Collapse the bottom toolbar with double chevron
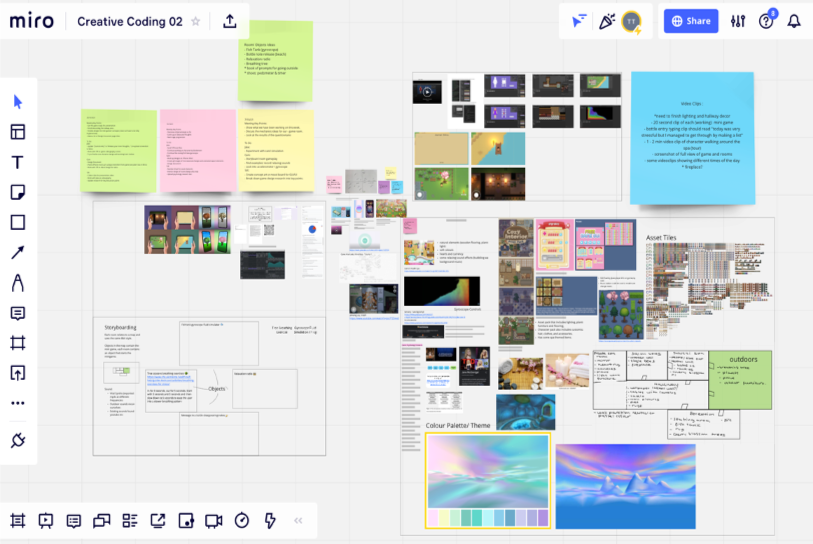Image resolution: width=813 pixels, height=544 pixels. (297, 520)
